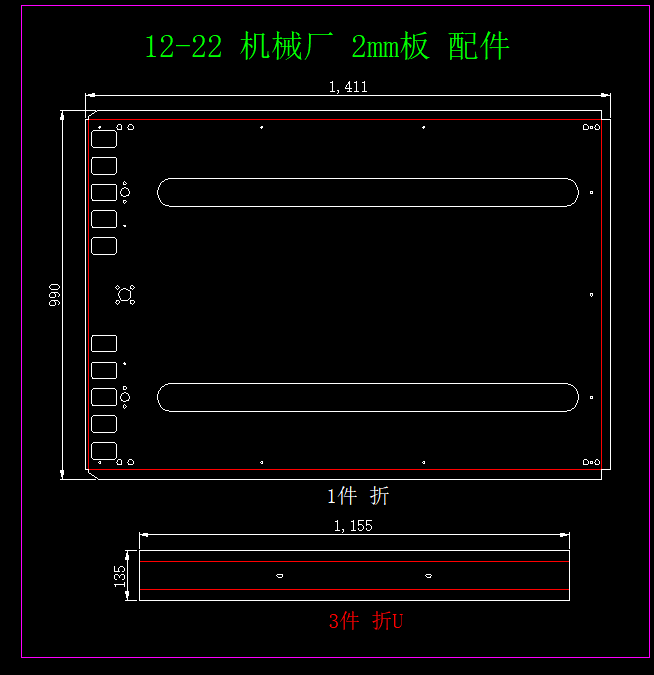Click the 135 height dimension text
This screenshot has height=675, width=654.
(120, 576)
